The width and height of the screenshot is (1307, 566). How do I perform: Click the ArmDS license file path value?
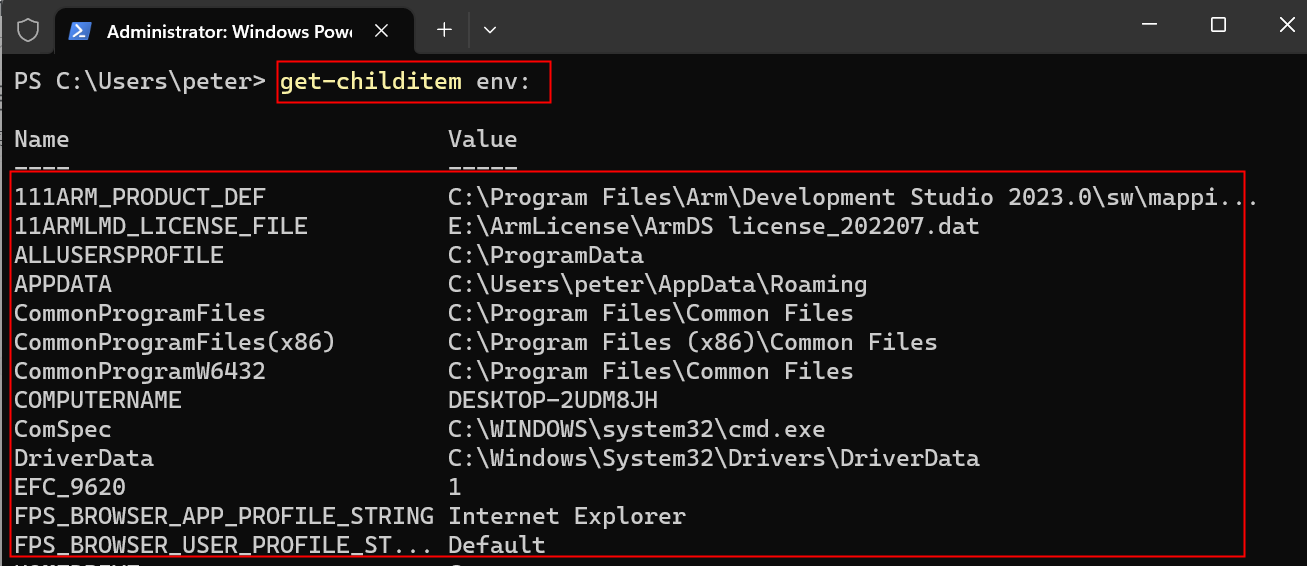click(713, 227)
